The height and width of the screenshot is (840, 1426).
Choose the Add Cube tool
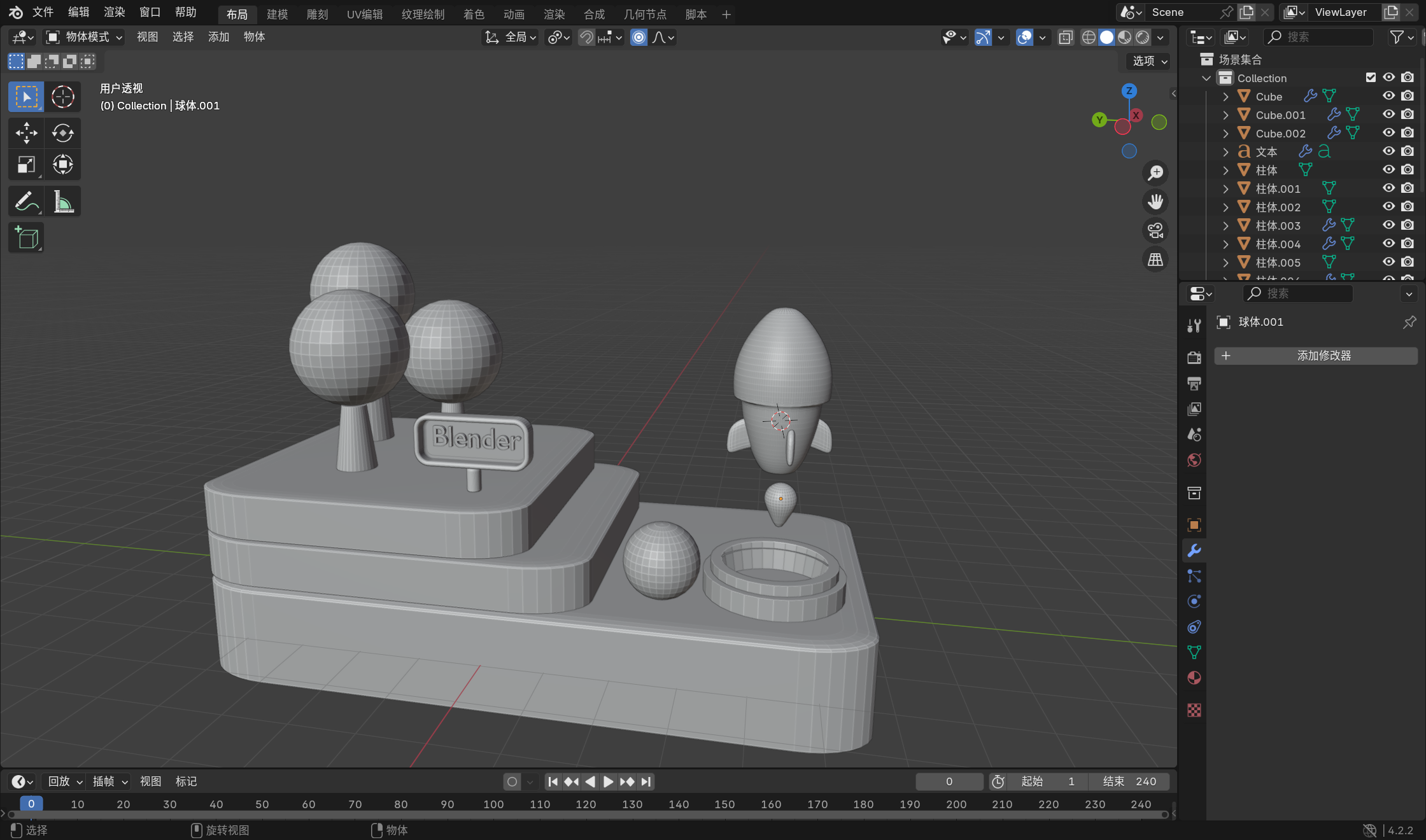coord(26,238)
